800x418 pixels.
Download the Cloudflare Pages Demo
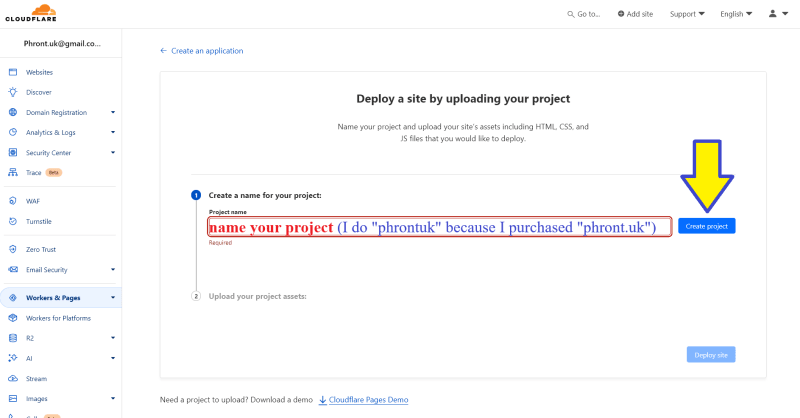(368, 400)
